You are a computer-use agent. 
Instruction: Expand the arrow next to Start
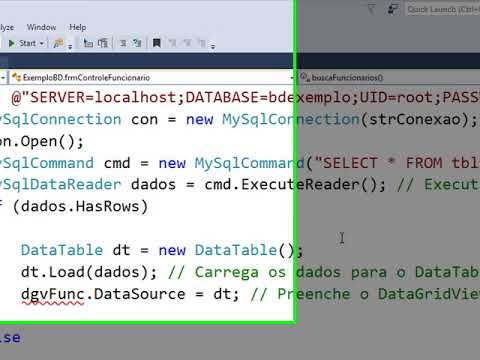[42, 43]
